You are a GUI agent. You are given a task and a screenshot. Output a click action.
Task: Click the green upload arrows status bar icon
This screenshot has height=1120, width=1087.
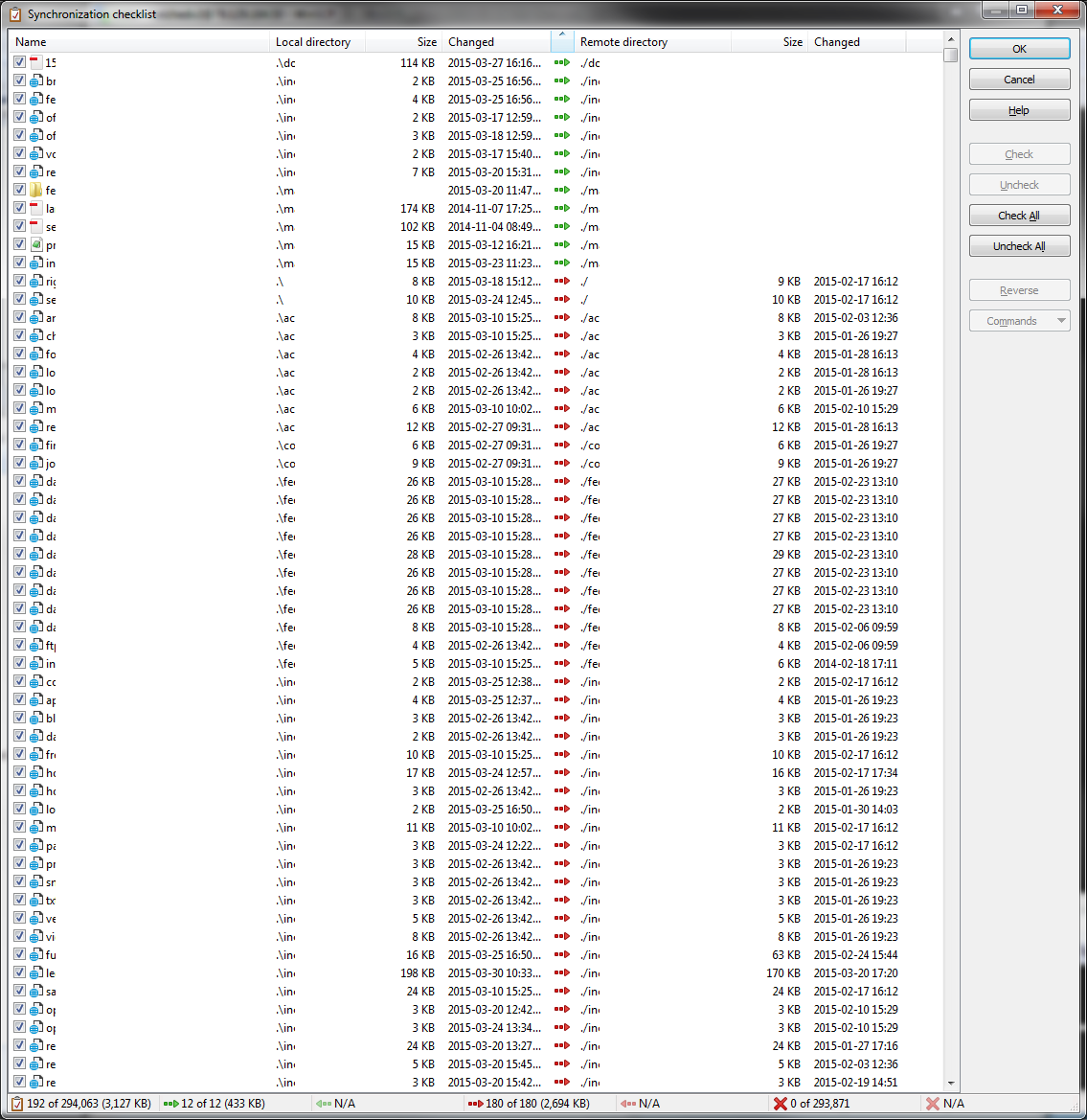(x=170, y=1103)
